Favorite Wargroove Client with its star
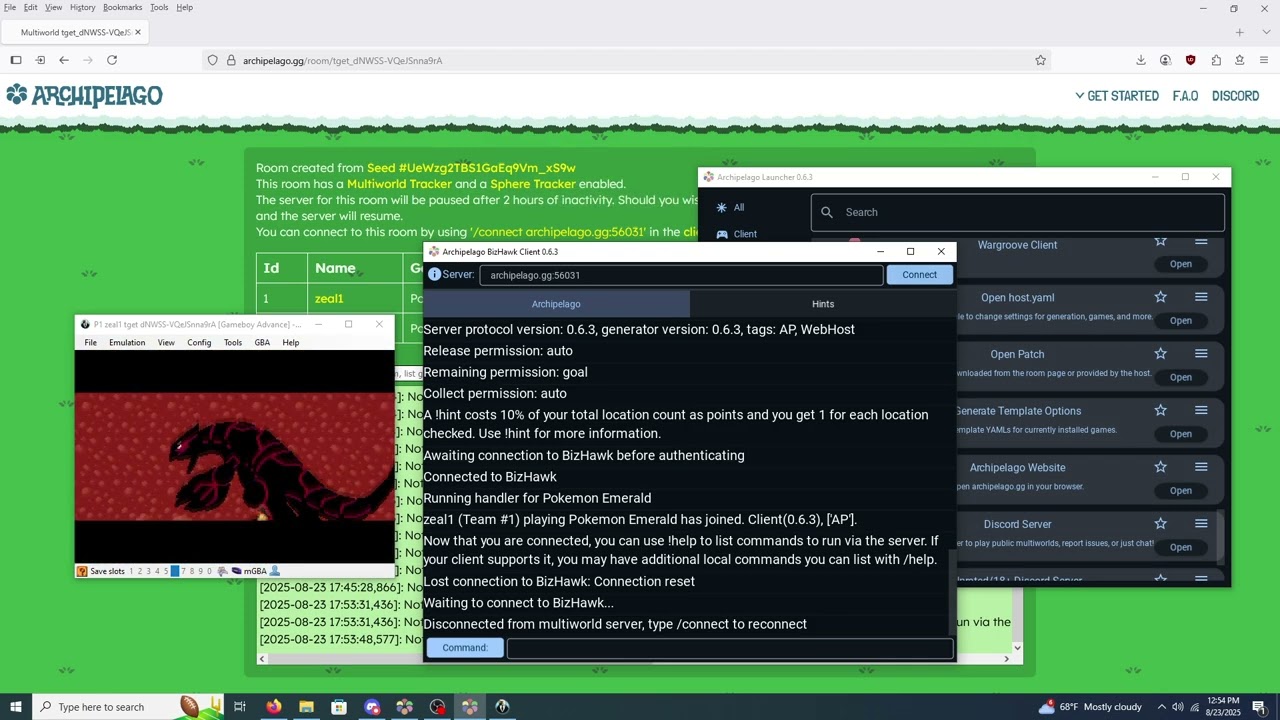This screenshot has height=720, width=1280. point(1160,241)
